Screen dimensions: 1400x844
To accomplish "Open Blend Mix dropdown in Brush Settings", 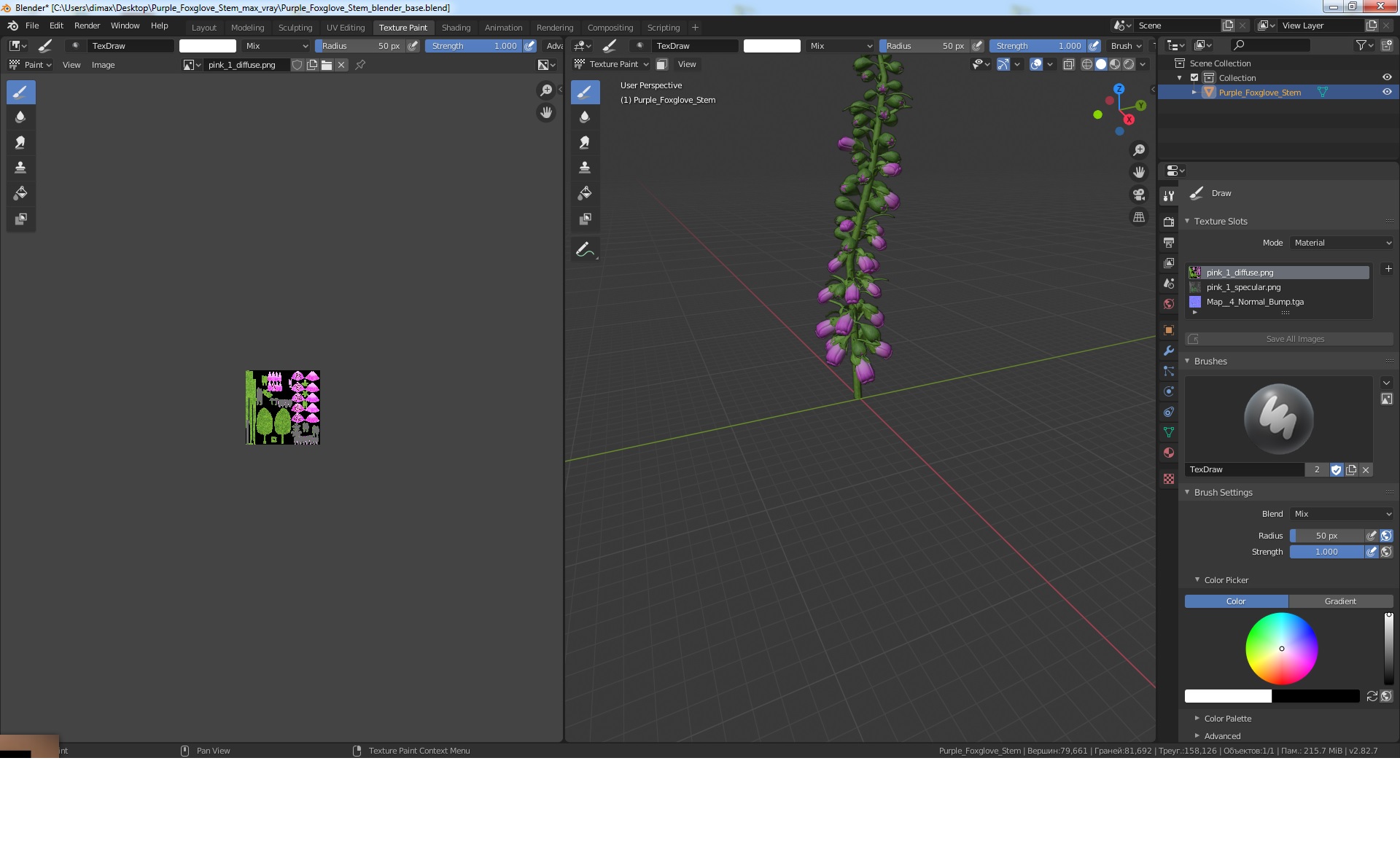I will (x=1342, y=514).
